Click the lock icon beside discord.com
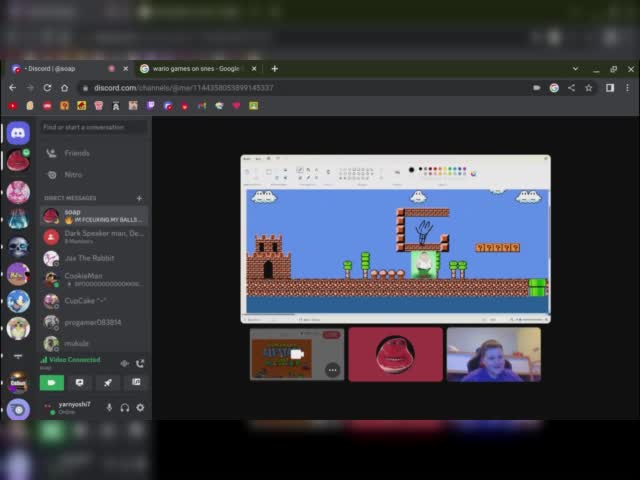The height and width of the screenshot is (480, 640). pyautogui.click(x=85, y=88)
